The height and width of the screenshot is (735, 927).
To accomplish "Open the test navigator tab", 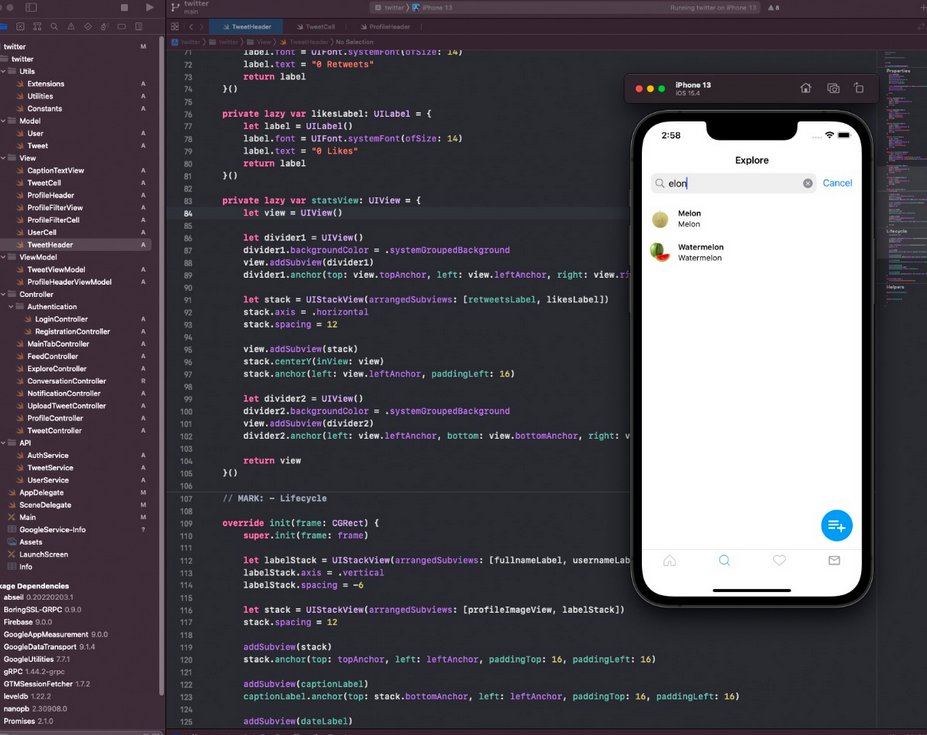I will (x=88, y=27).
